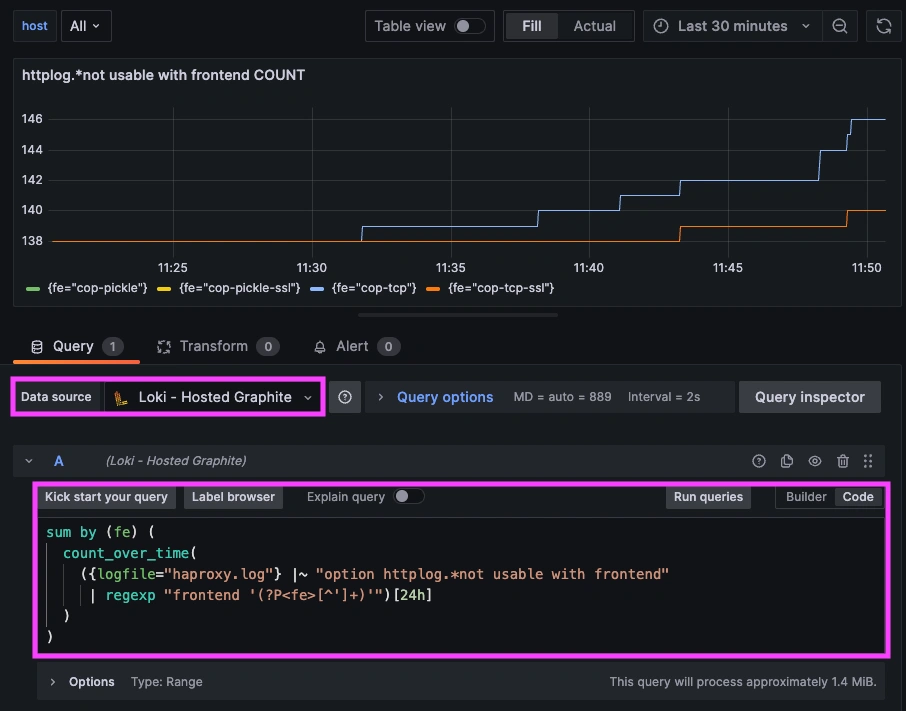Open the Label browser
This screenshot has width=906, height=711.
[x=233, y=497]
